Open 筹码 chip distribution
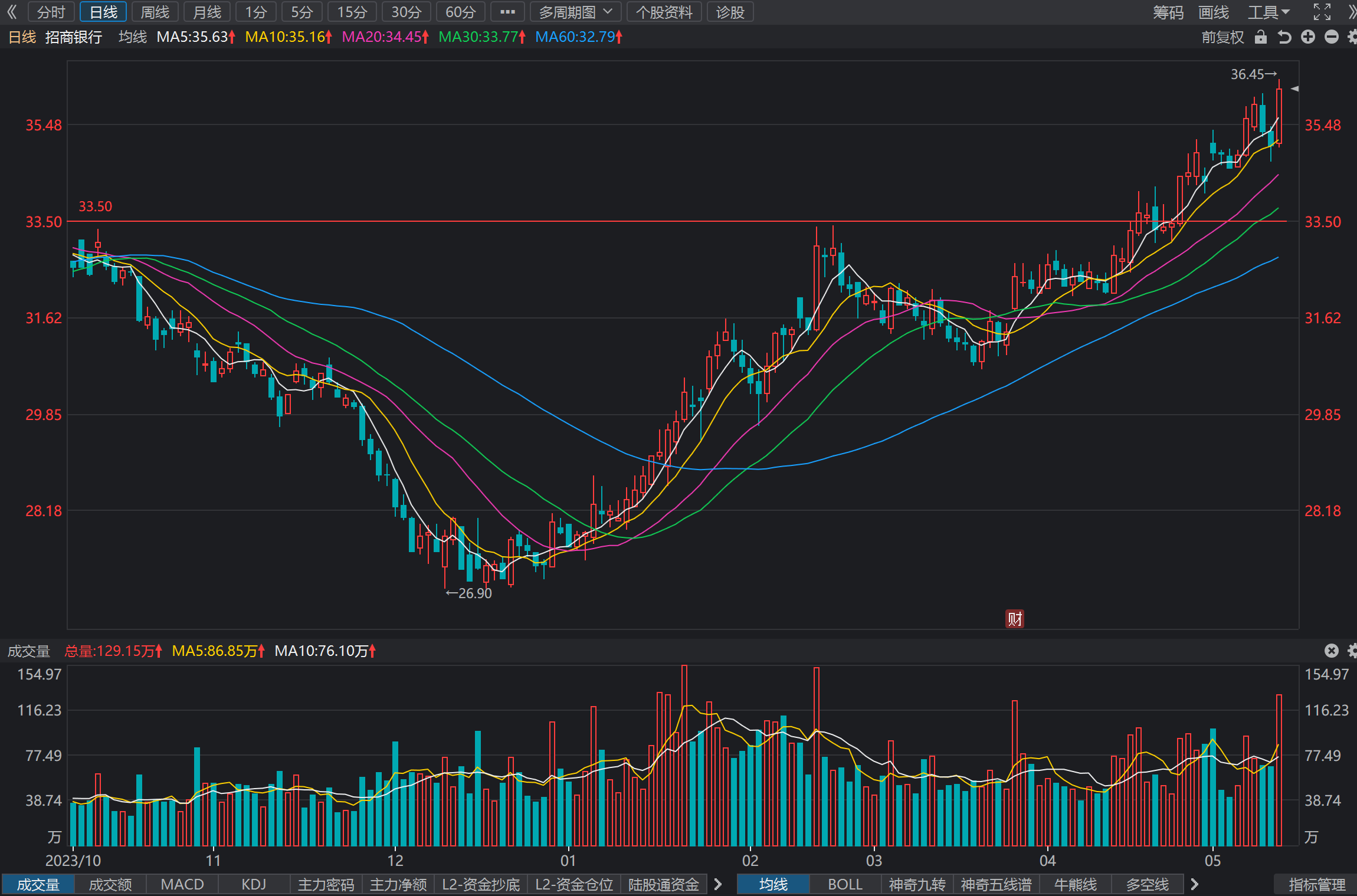This screenshot has height=896, width=1357. tap(1168, 12)
